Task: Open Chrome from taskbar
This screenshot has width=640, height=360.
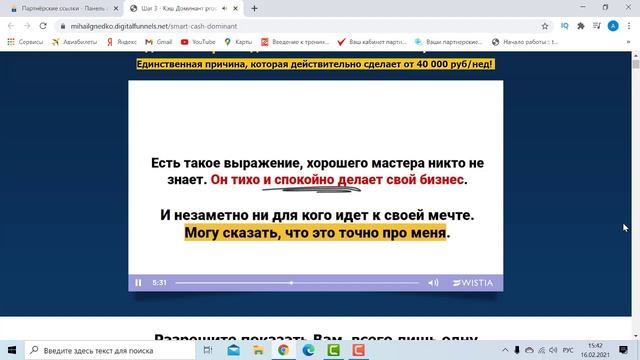Action: point(283,350)
